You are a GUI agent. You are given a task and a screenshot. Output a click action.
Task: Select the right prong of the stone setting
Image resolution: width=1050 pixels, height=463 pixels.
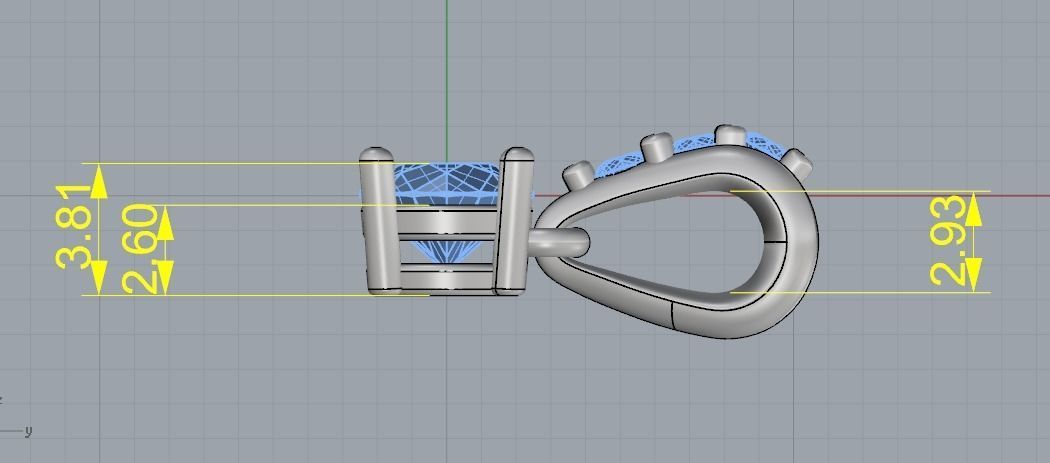(x=516, y=220)
